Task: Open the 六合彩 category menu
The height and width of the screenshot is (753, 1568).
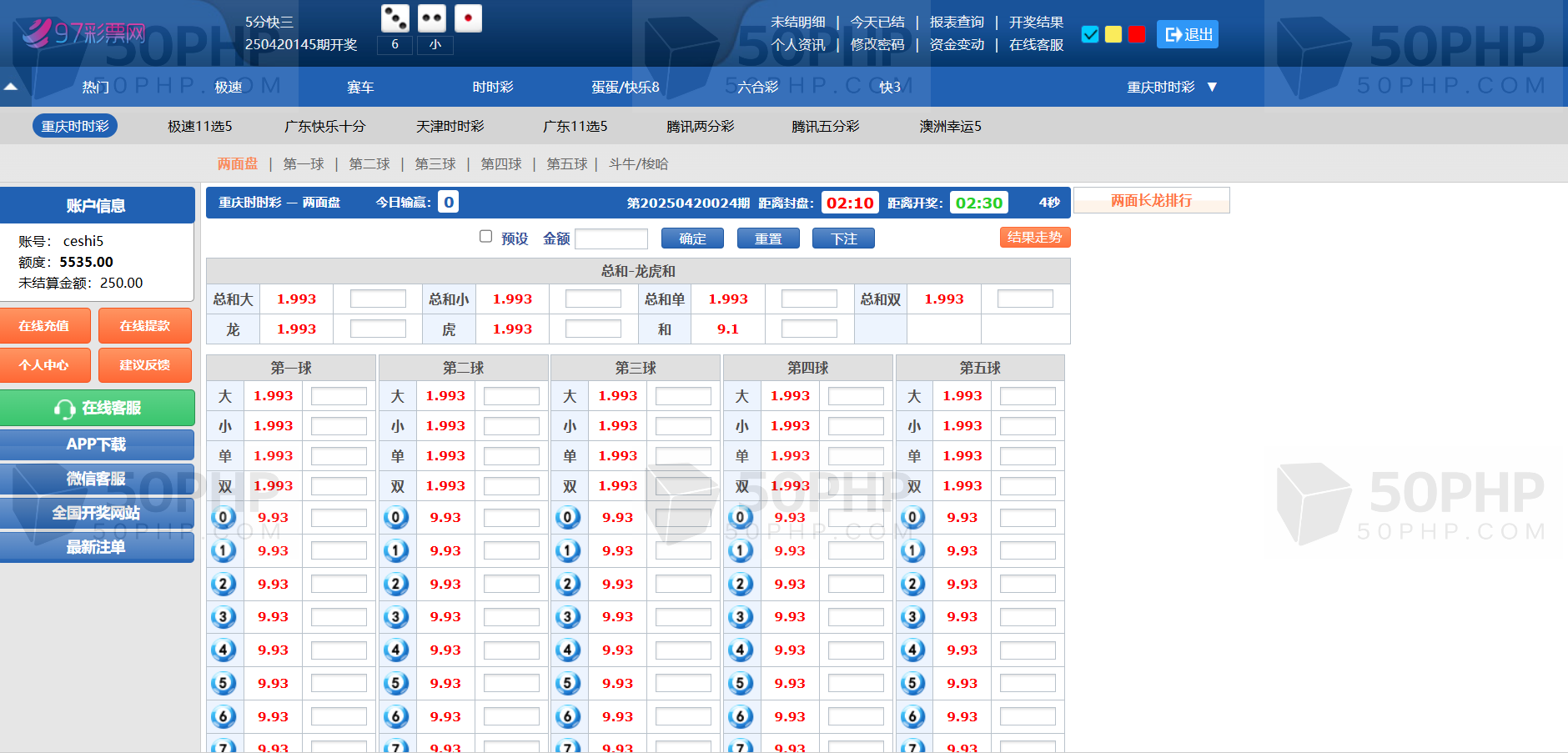Action: pos(757,87)
